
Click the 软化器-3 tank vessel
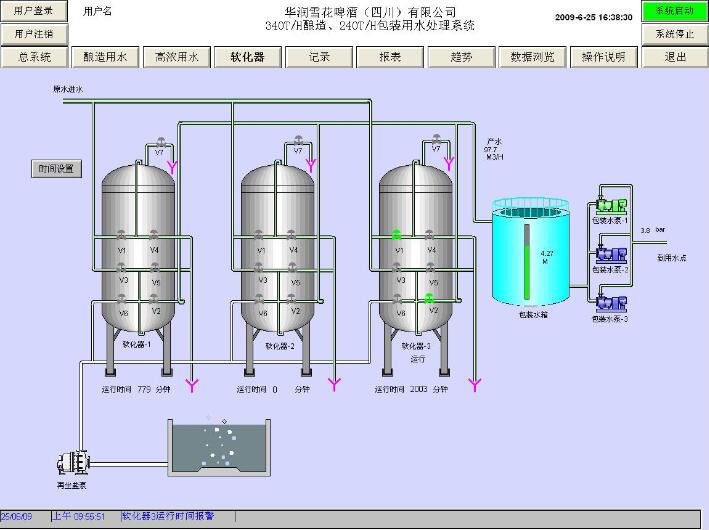click(415, 248)
